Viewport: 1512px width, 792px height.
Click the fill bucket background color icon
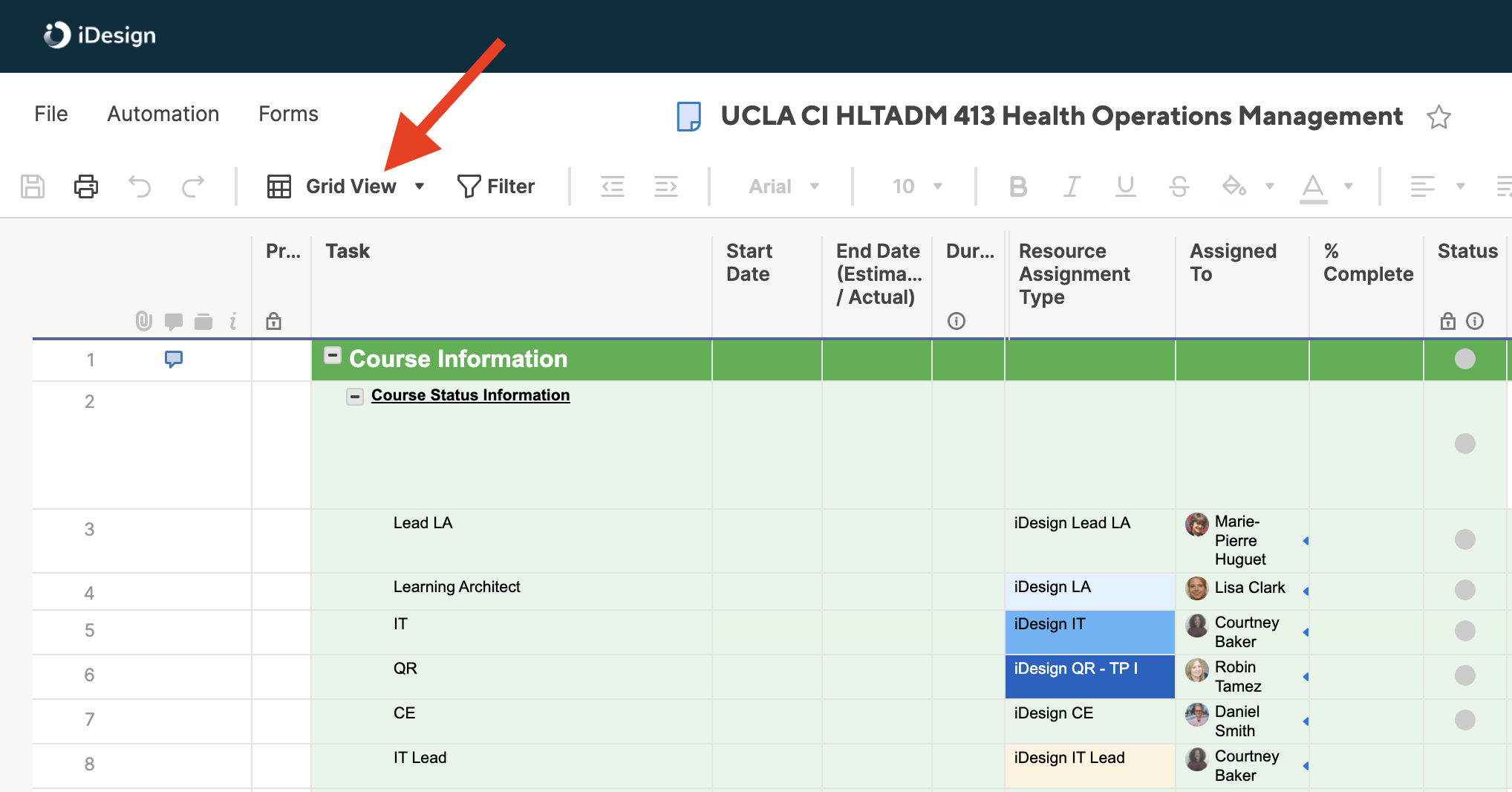(1234, 186)
